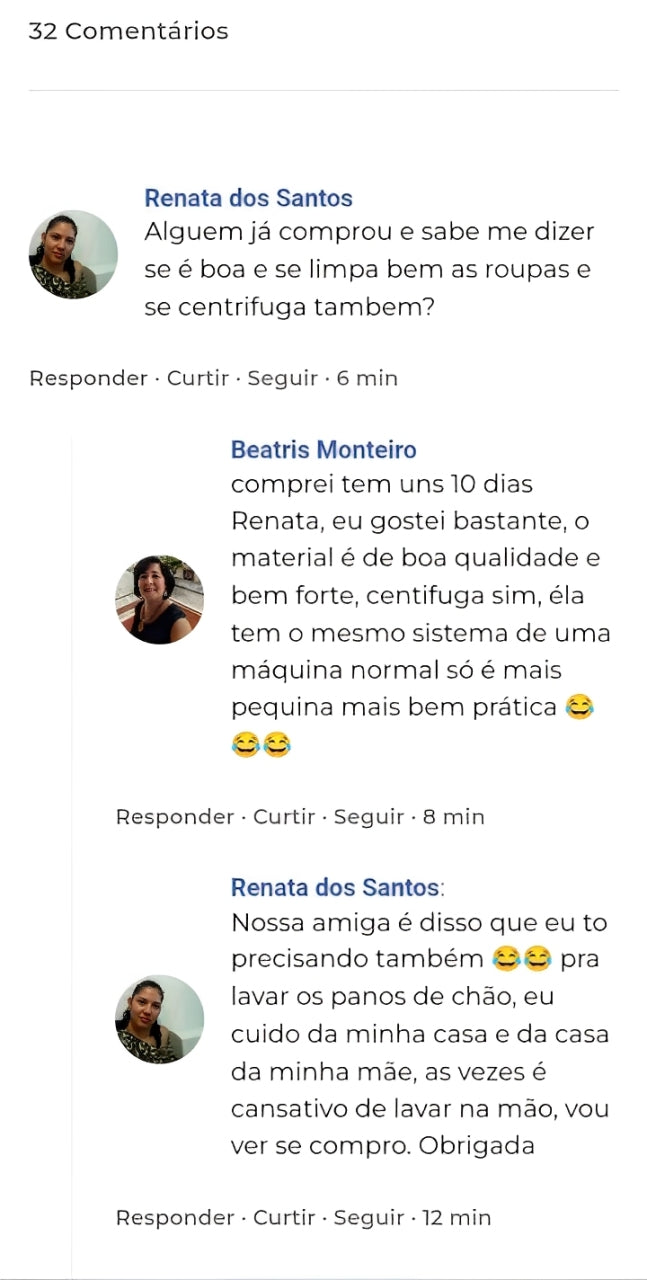647x1280 pixels.
Task: Click Seguir under the 12 min reply
Action: point(368,1217)
